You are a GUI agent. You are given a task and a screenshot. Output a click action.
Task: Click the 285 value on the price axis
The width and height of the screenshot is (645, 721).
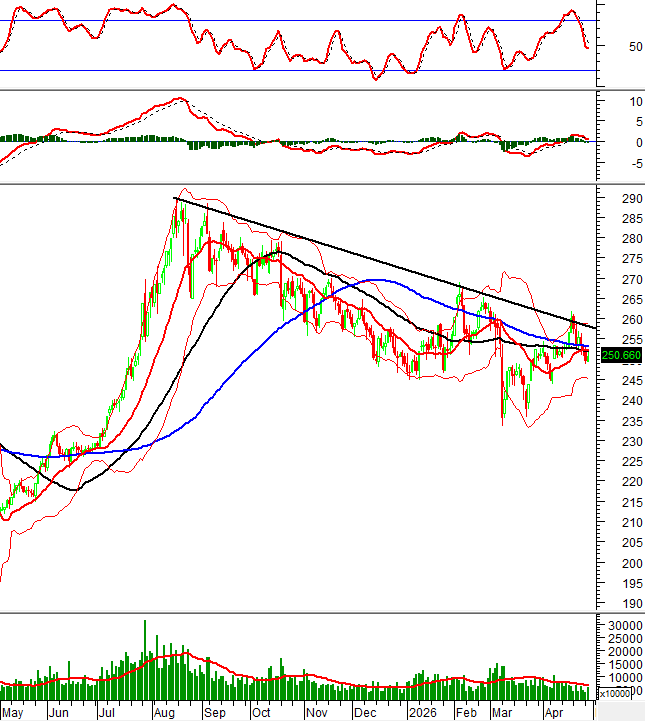pyautogui.click(x=632, y=219)
